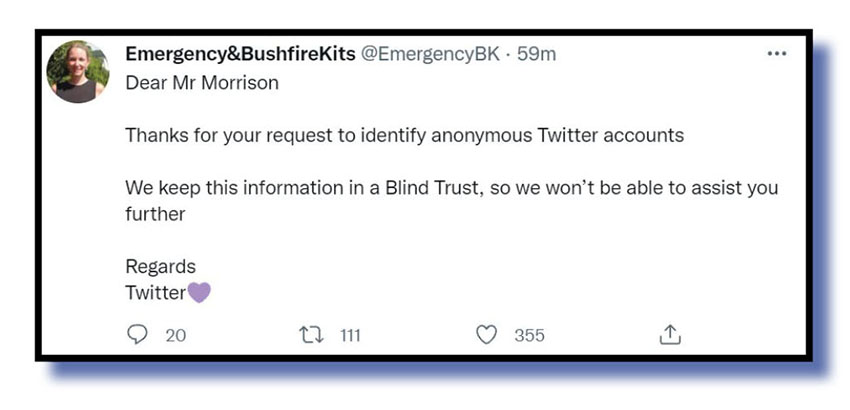Like the tweet with the heart icon

click(486, 335)
